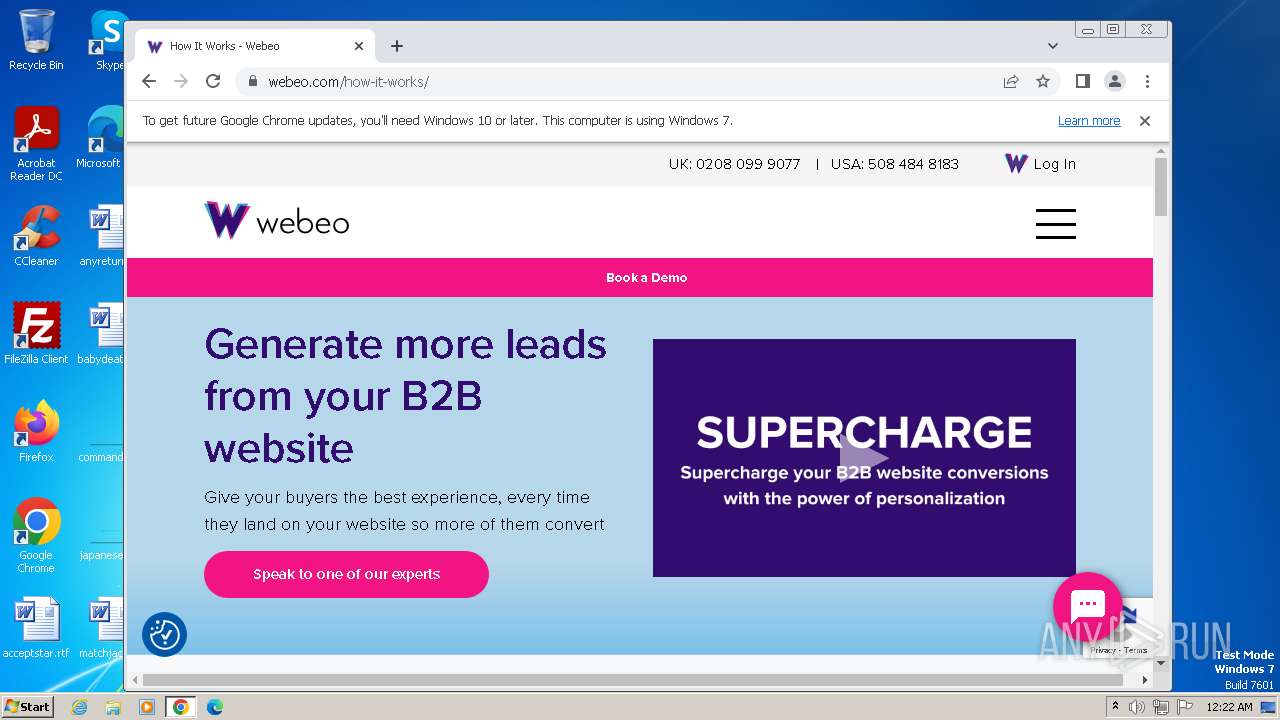This screenshot has height=720, width=1280.
Task: Follow the Learn more link
Action: 1089,121
